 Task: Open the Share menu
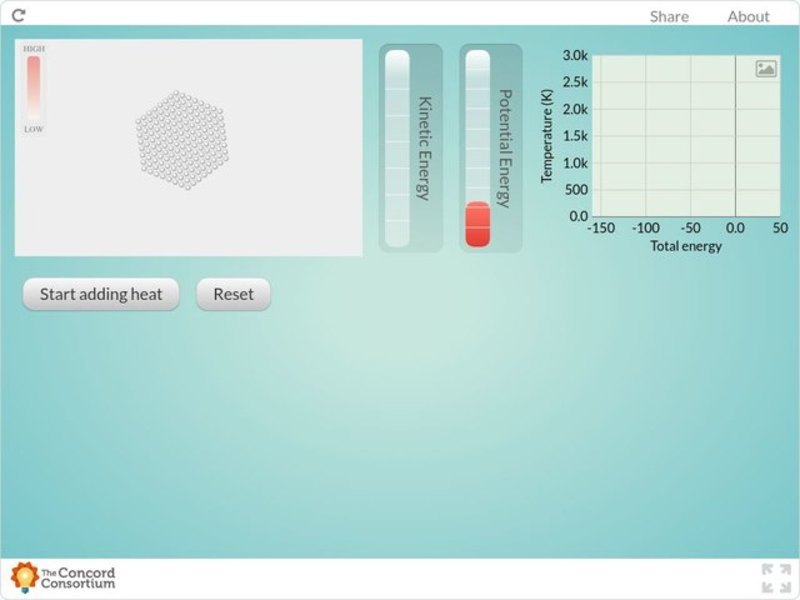pyautogui.click(x=668, y=16)
